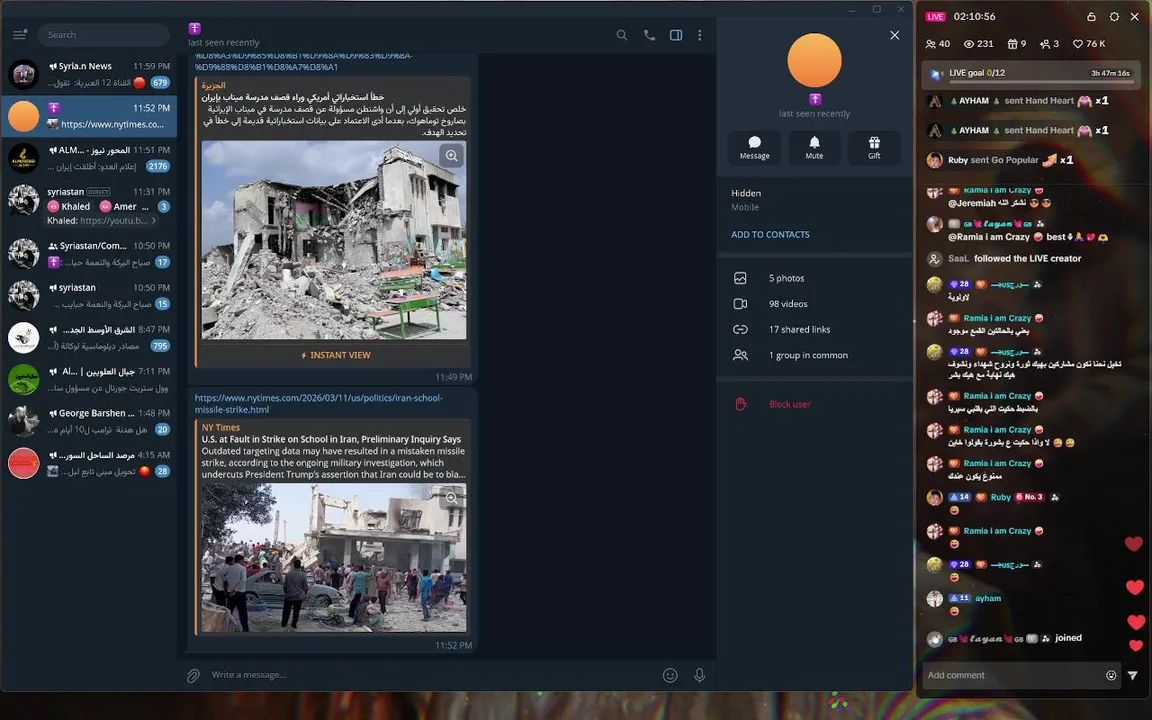
Task: Click Block user option
Action: pyautogui.click(x=814, y=404)
